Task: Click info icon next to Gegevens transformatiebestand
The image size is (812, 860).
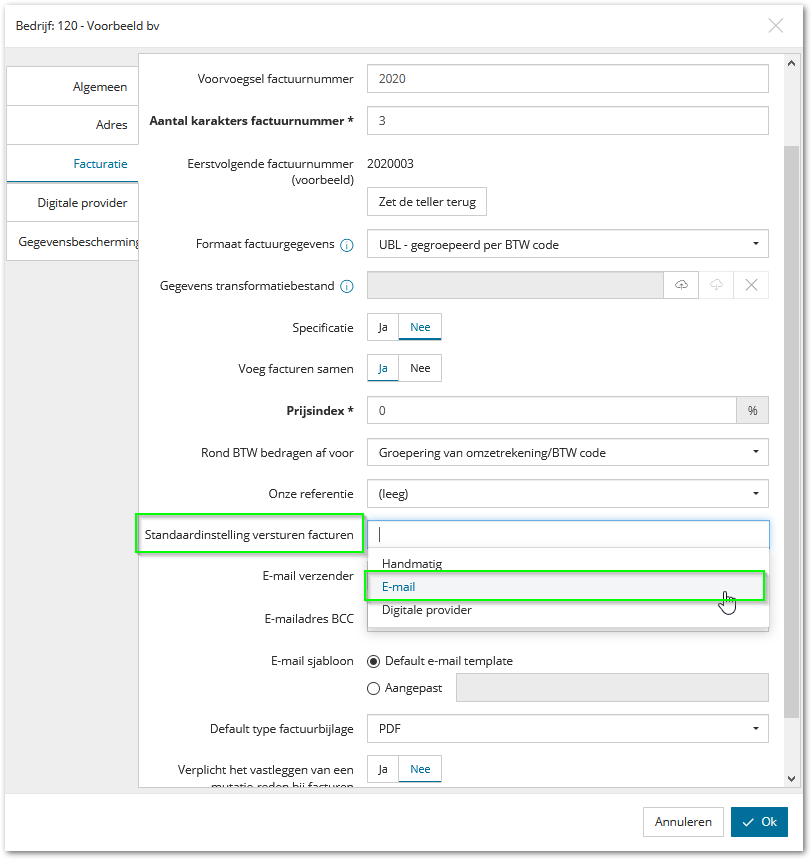Action: pos(347,286)
